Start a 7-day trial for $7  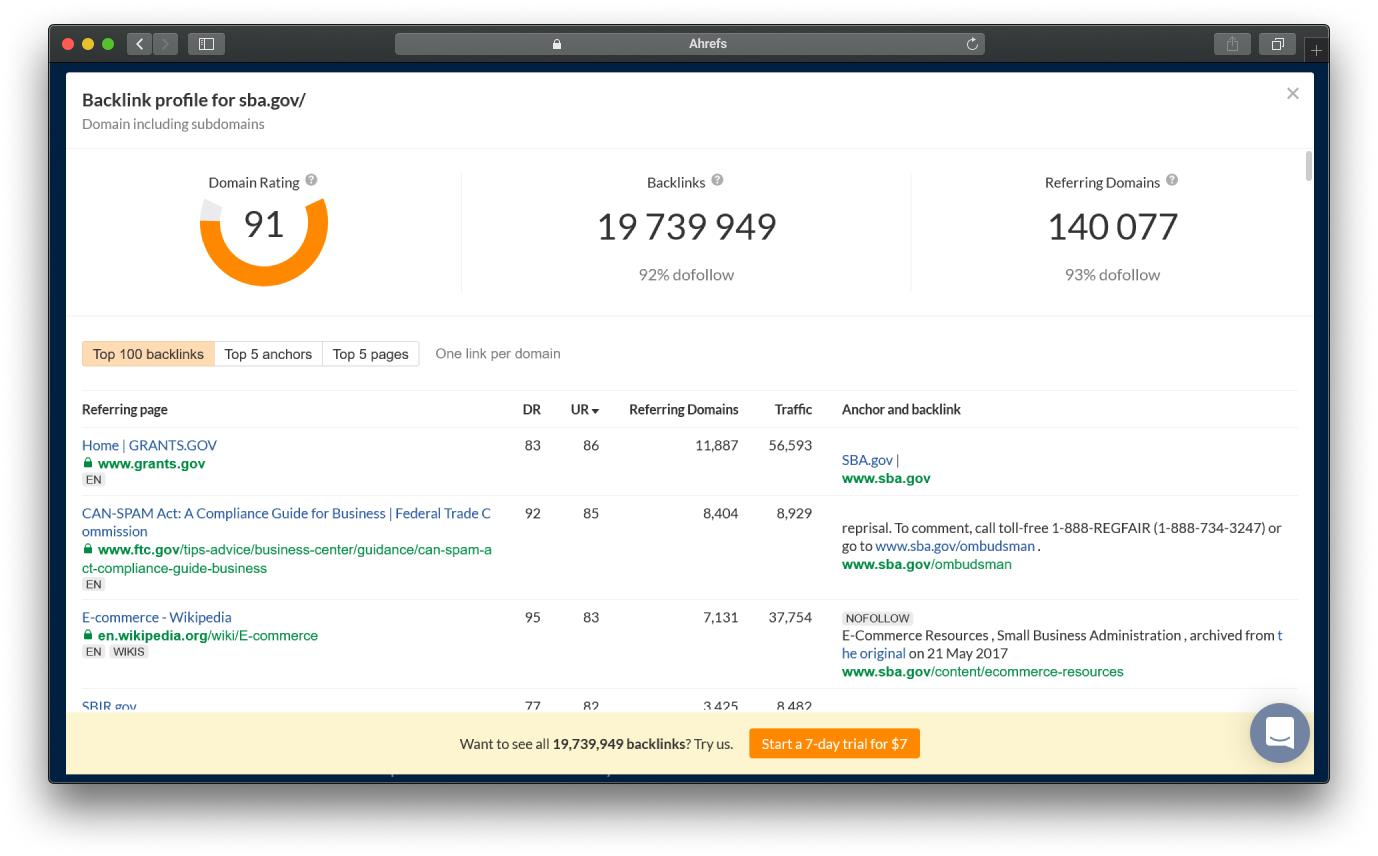pos(834,744)
